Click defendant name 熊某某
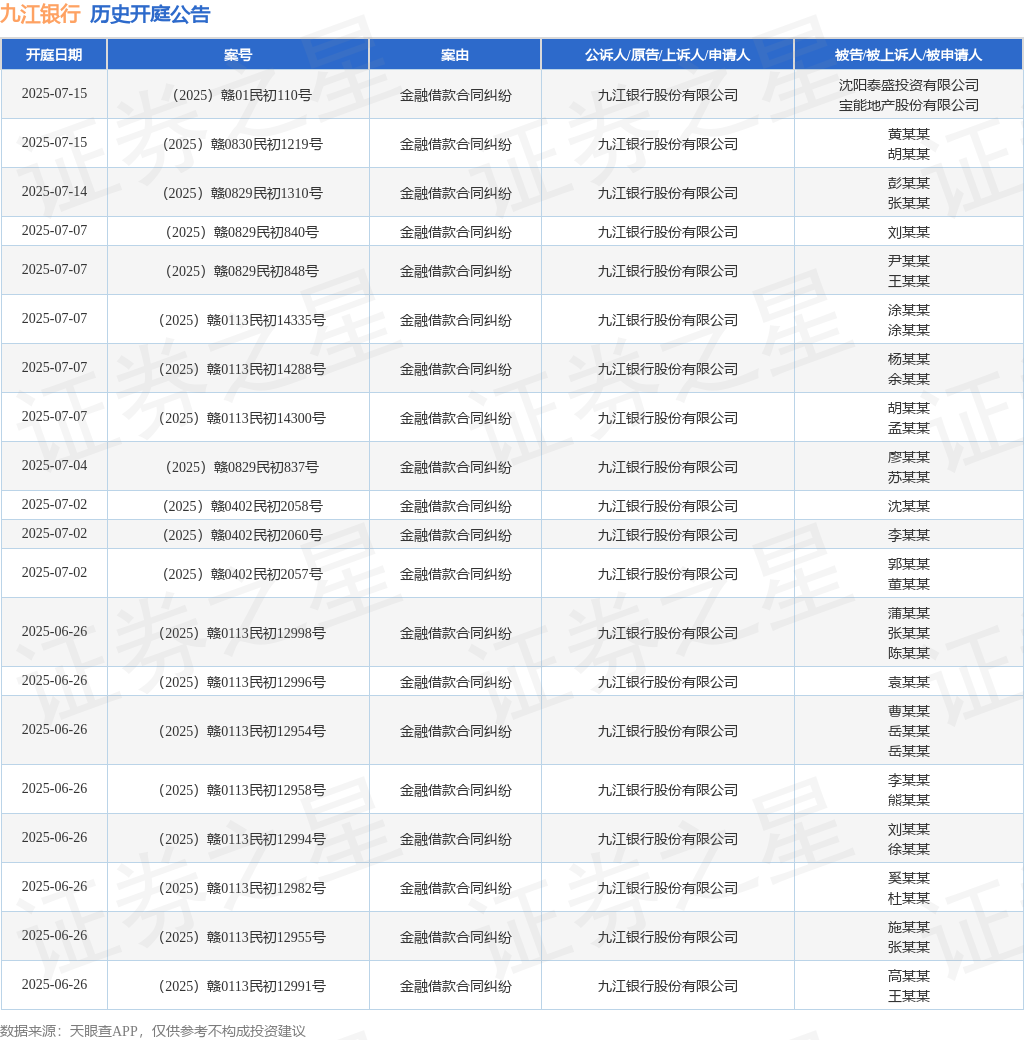This screenshot has width=1024, height=1040. point(909,801)
